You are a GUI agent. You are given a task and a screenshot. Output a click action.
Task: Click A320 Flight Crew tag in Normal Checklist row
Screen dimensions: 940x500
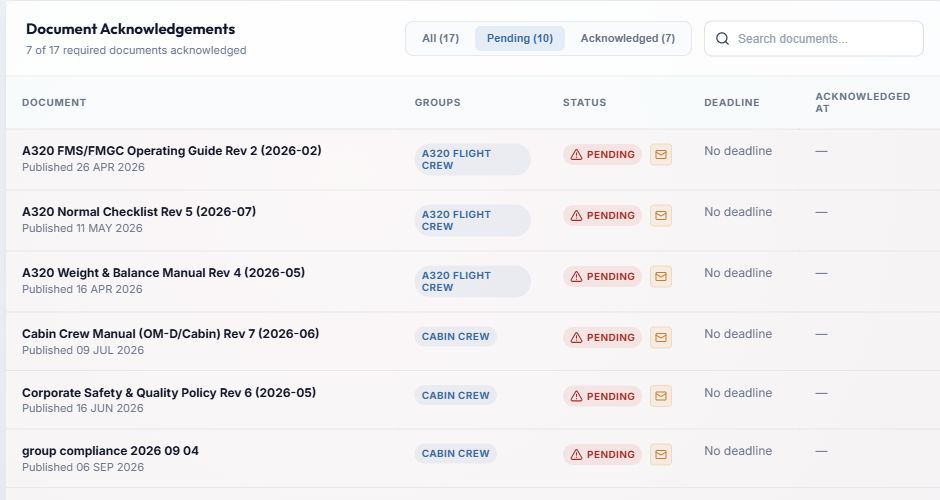tap(472, 221)
